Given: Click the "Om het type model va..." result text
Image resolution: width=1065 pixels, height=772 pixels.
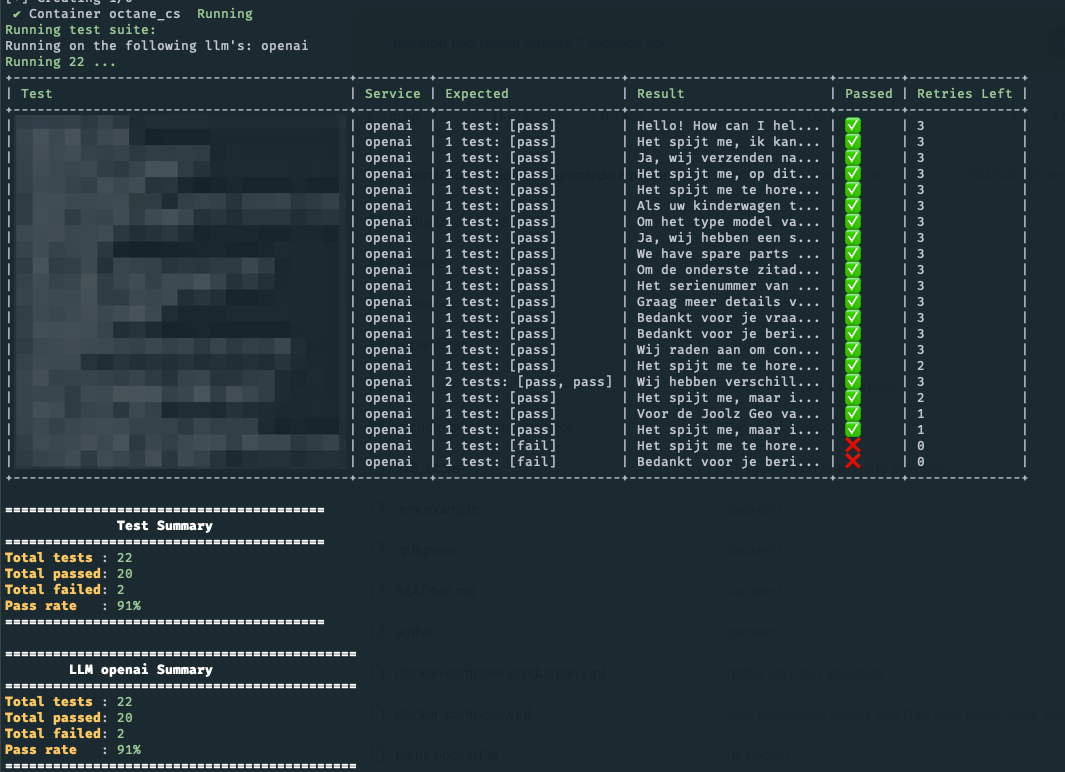Looking at the screenshot, I should (x=729, y=222).
